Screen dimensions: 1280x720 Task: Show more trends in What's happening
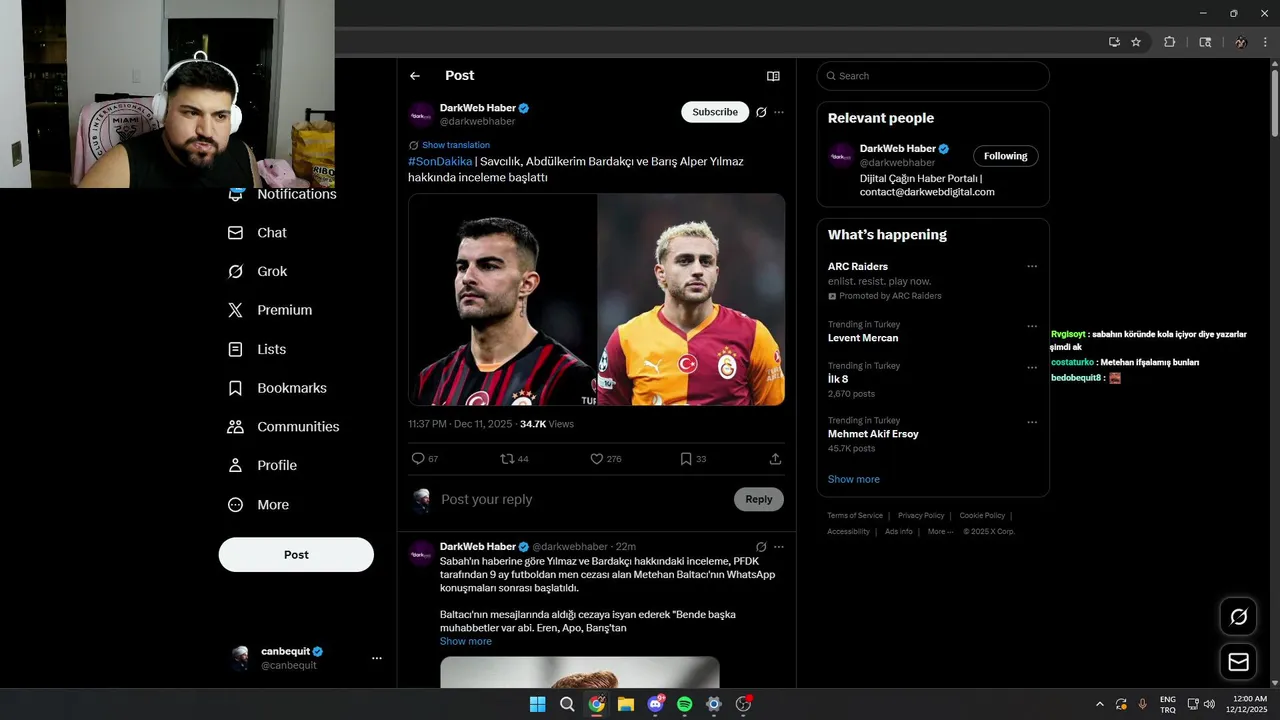[854, 479]
